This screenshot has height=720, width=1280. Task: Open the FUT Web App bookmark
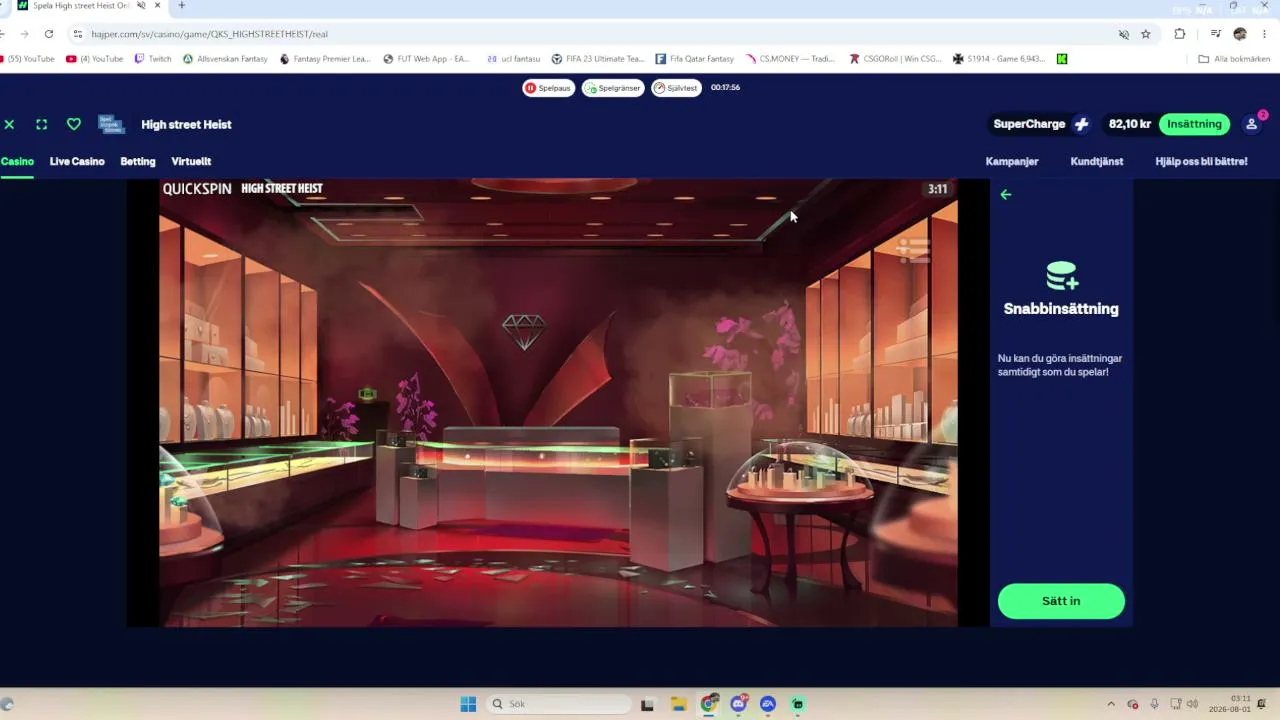coord(426,59)
